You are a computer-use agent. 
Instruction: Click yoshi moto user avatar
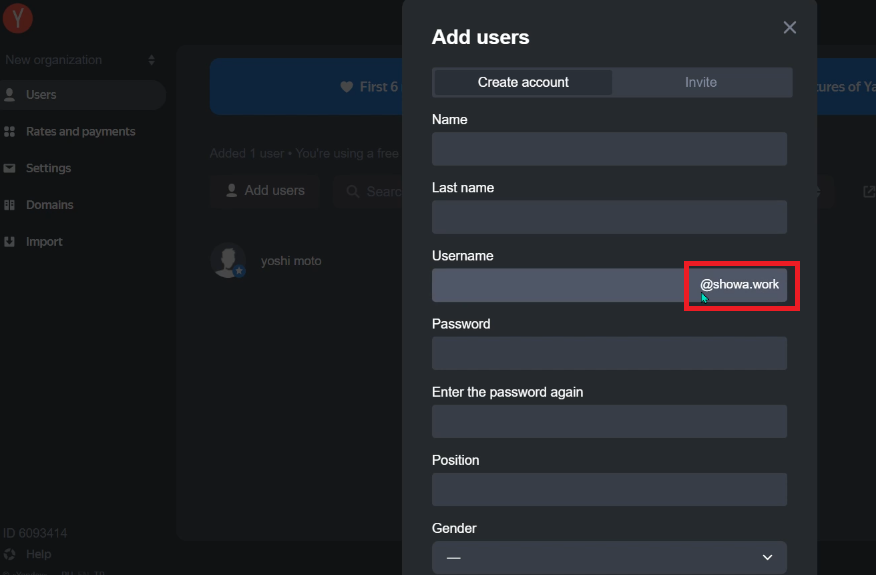click(228, 261)
